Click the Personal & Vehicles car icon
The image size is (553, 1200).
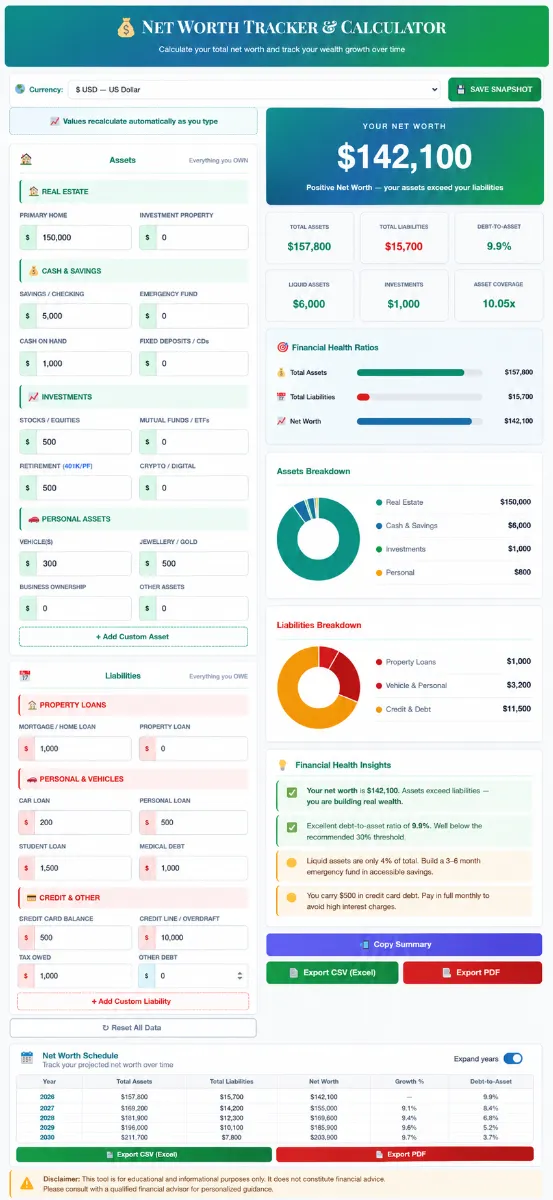32,779
